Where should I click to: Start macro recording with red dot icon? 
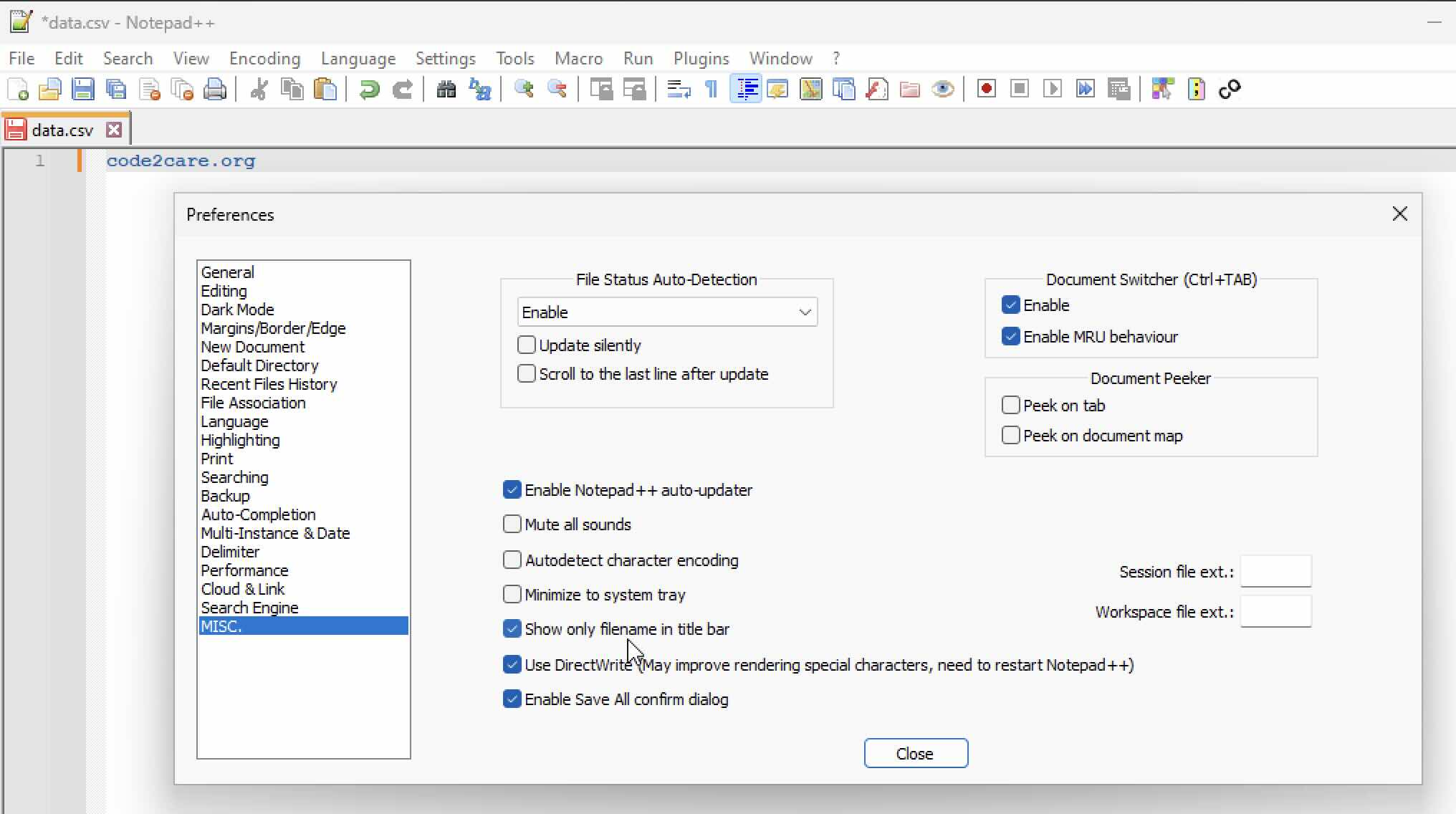pyautogui.click(x=986, y=89)
